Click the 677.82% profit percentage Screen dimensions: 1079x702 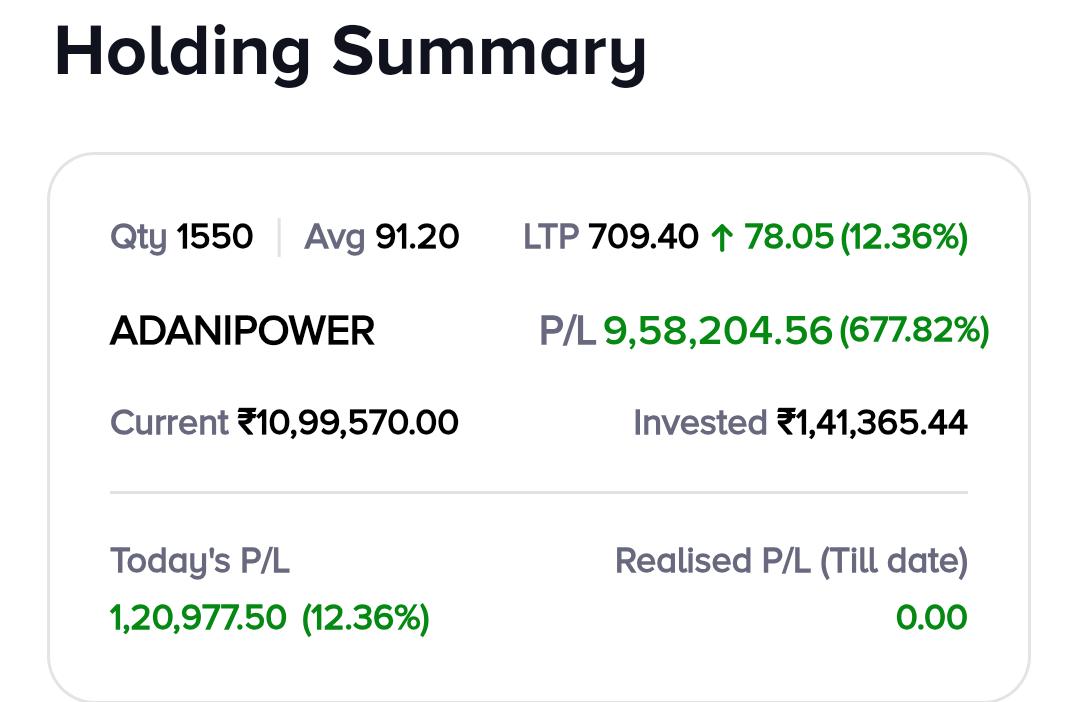914,330
